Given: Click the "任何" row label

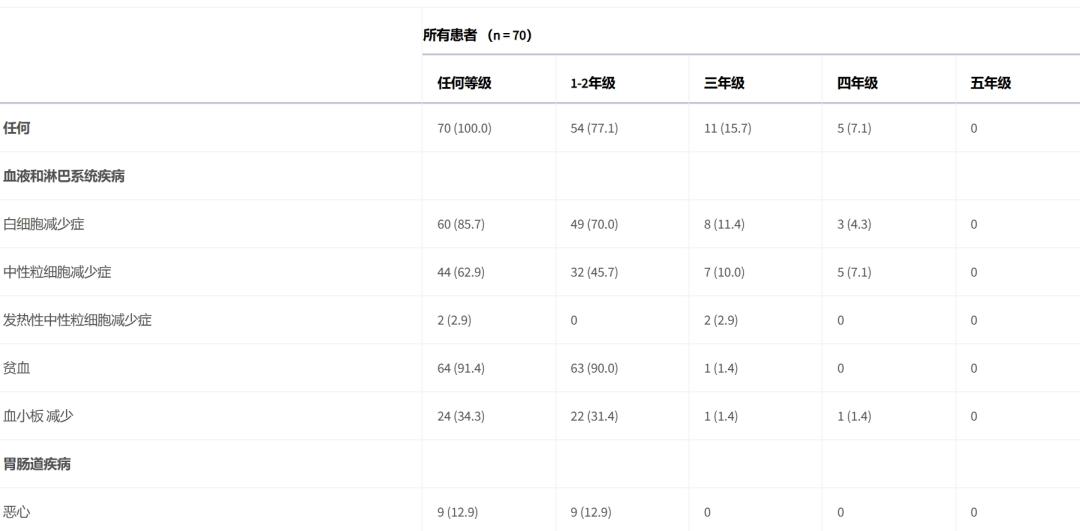Looking at the screenshot, I should [17, 128].
